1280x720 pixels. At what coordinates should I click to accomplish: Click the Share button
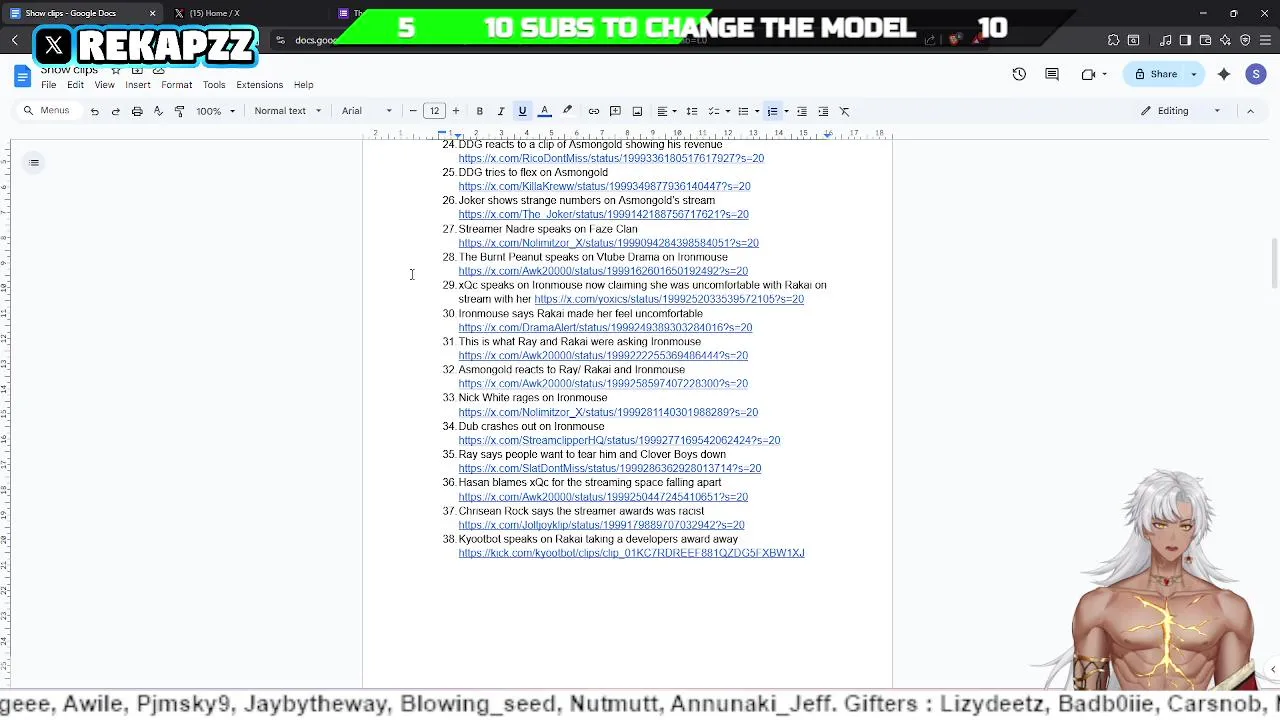click(x=1156, y=74)
